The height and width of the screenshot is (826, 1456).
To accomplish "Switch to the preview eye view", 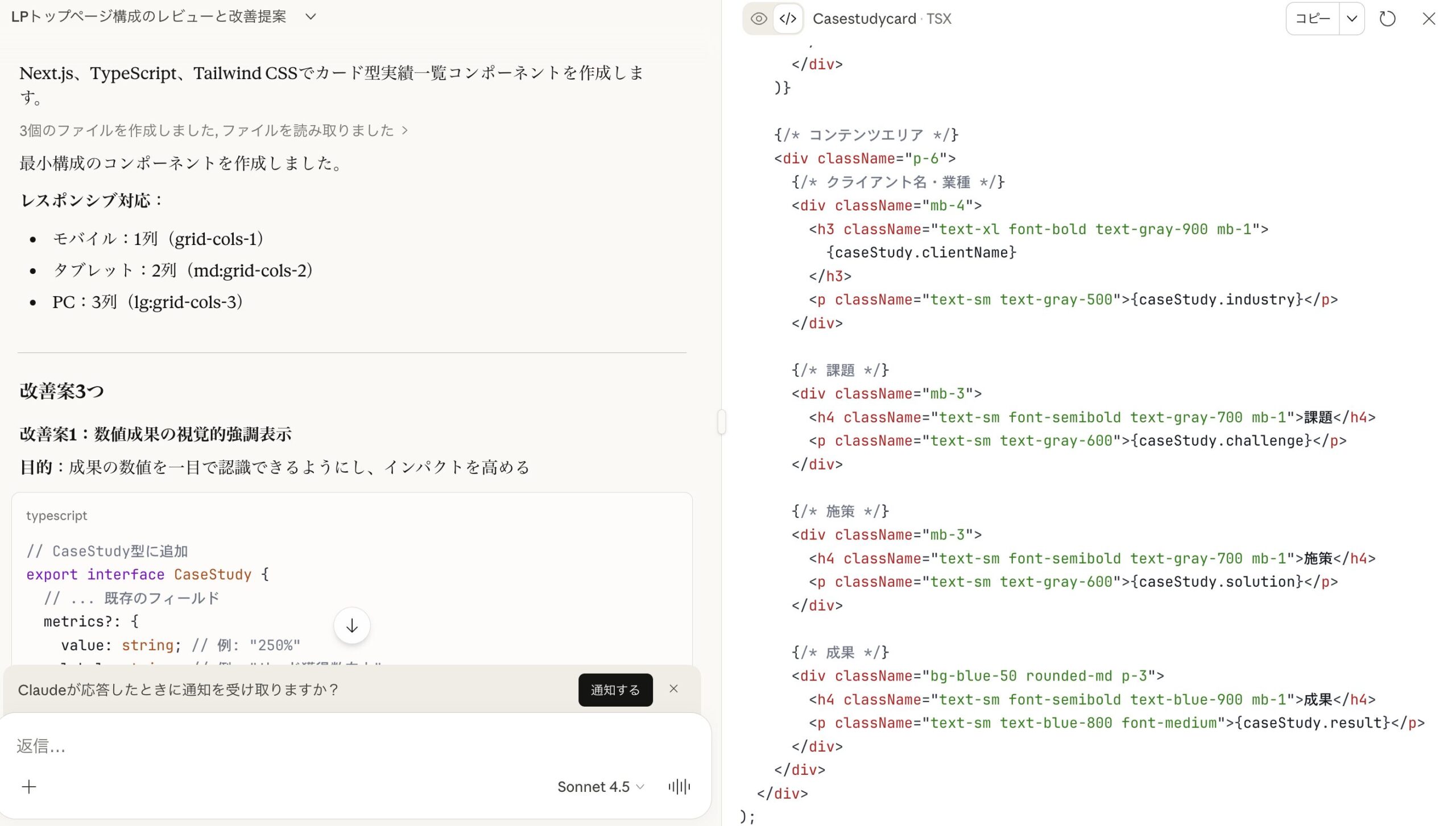I will tap(758, 19).
